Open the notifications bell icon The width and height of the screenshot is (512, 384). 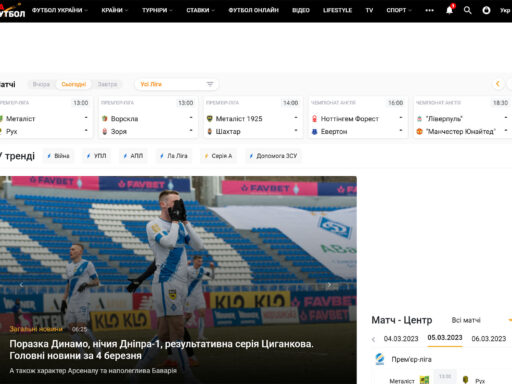(450, 10)
